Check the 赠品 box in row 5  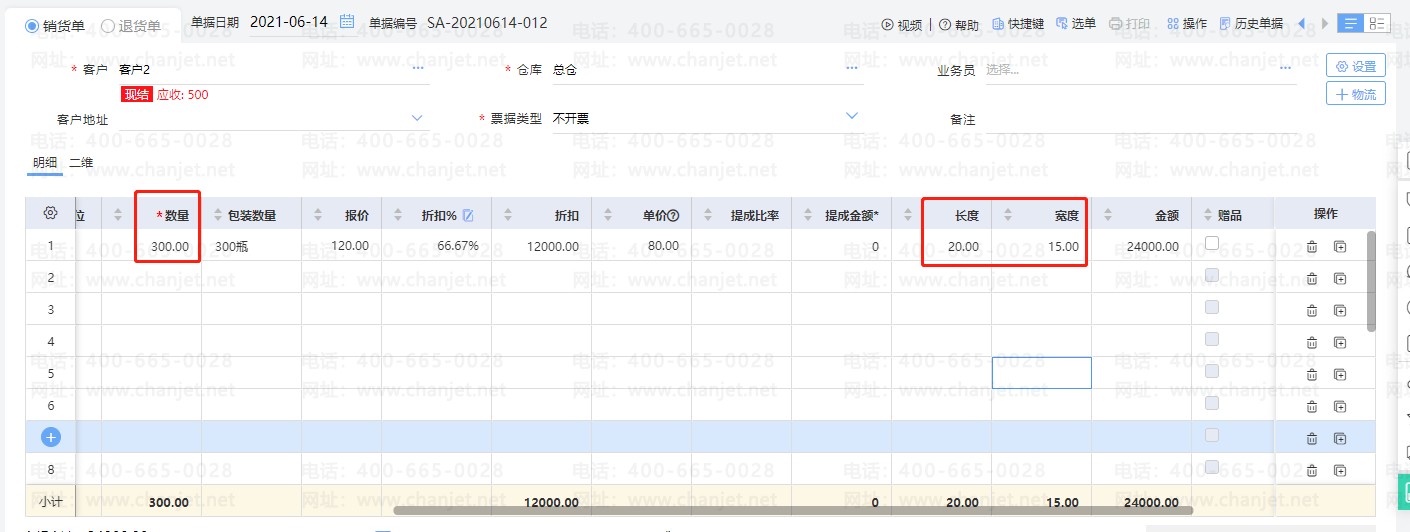[x=1212, y=371]
